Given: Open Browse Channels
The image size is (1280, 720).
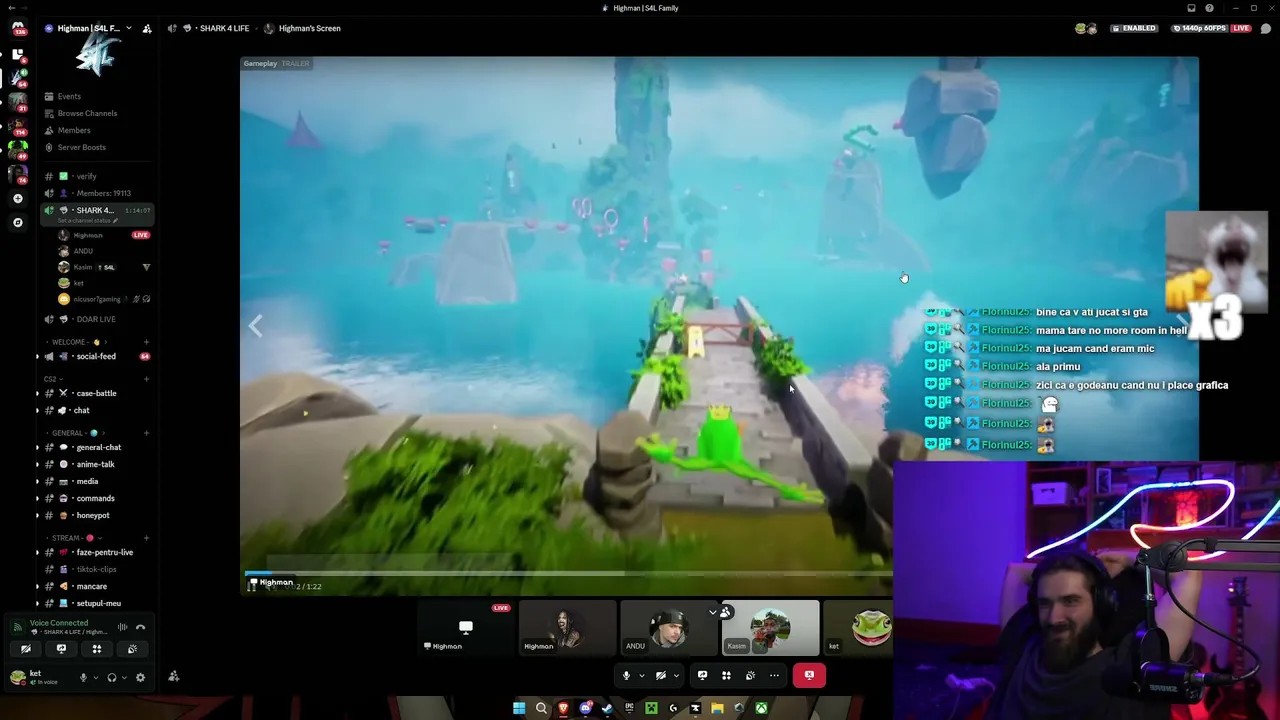Looking at the screenshot, I should pyautogui.click(x=97, y=113).
